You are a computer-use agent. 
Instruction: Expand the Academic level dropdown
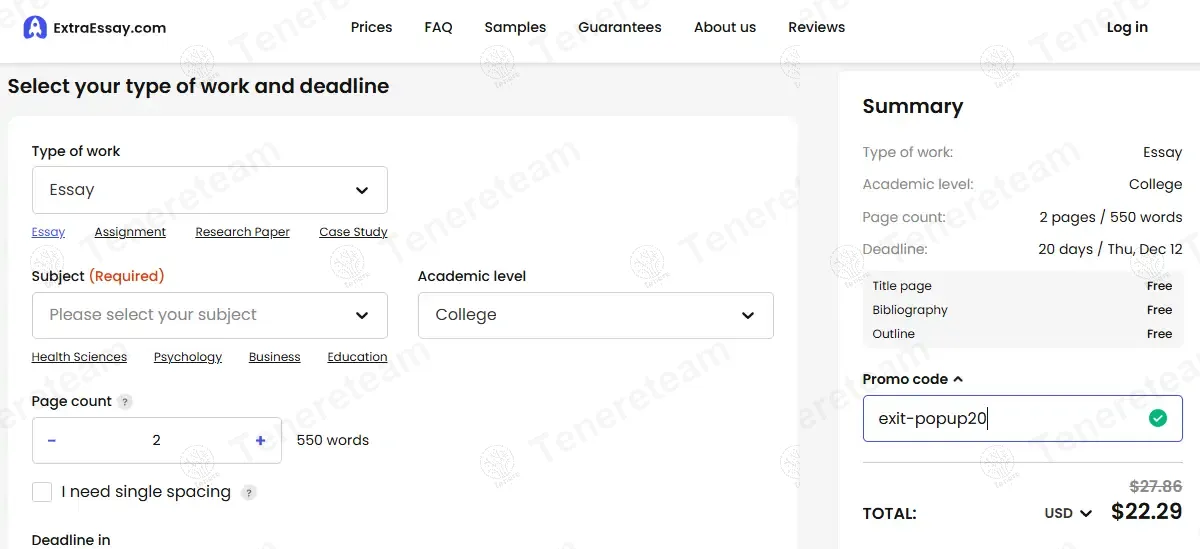pos(595,315)
